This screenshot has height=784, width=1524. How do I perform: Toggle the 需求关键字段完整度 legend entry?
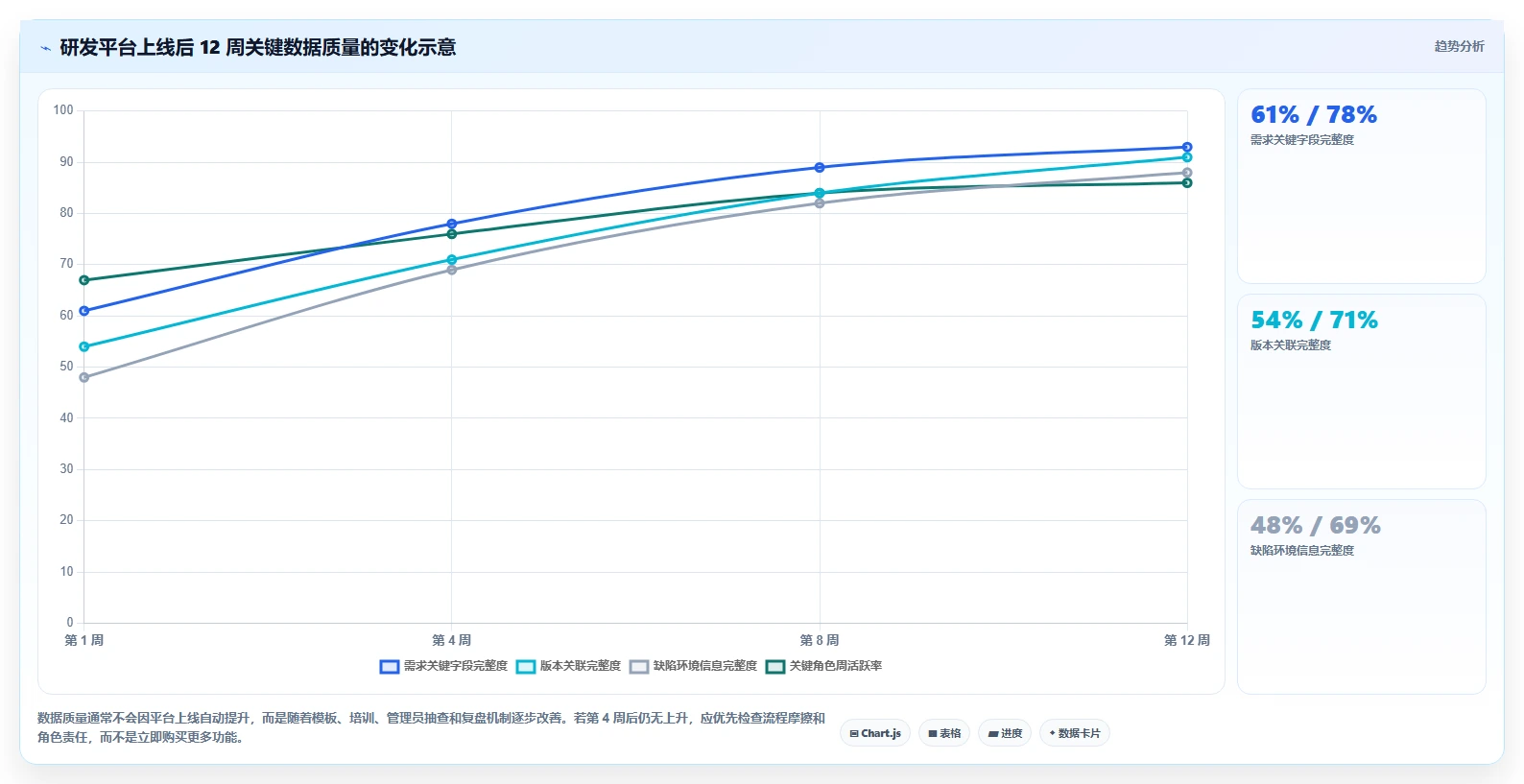point(443,666)
